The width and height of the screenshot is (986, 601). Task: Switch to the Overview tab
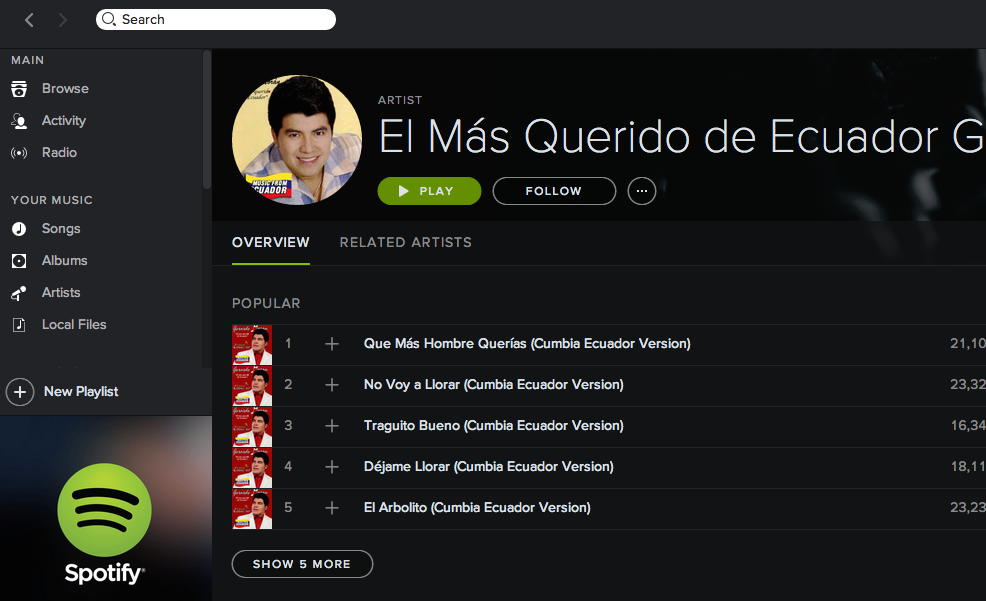pyautogui.click(x=270, y=243)
